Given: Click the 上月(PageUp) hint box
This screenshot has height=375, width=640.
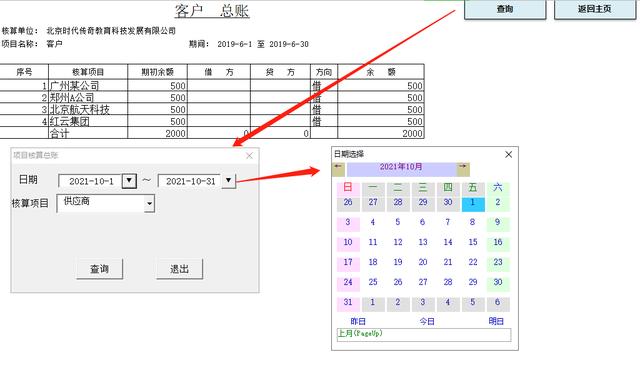Looking at the screenshot, I should [424, 335].
